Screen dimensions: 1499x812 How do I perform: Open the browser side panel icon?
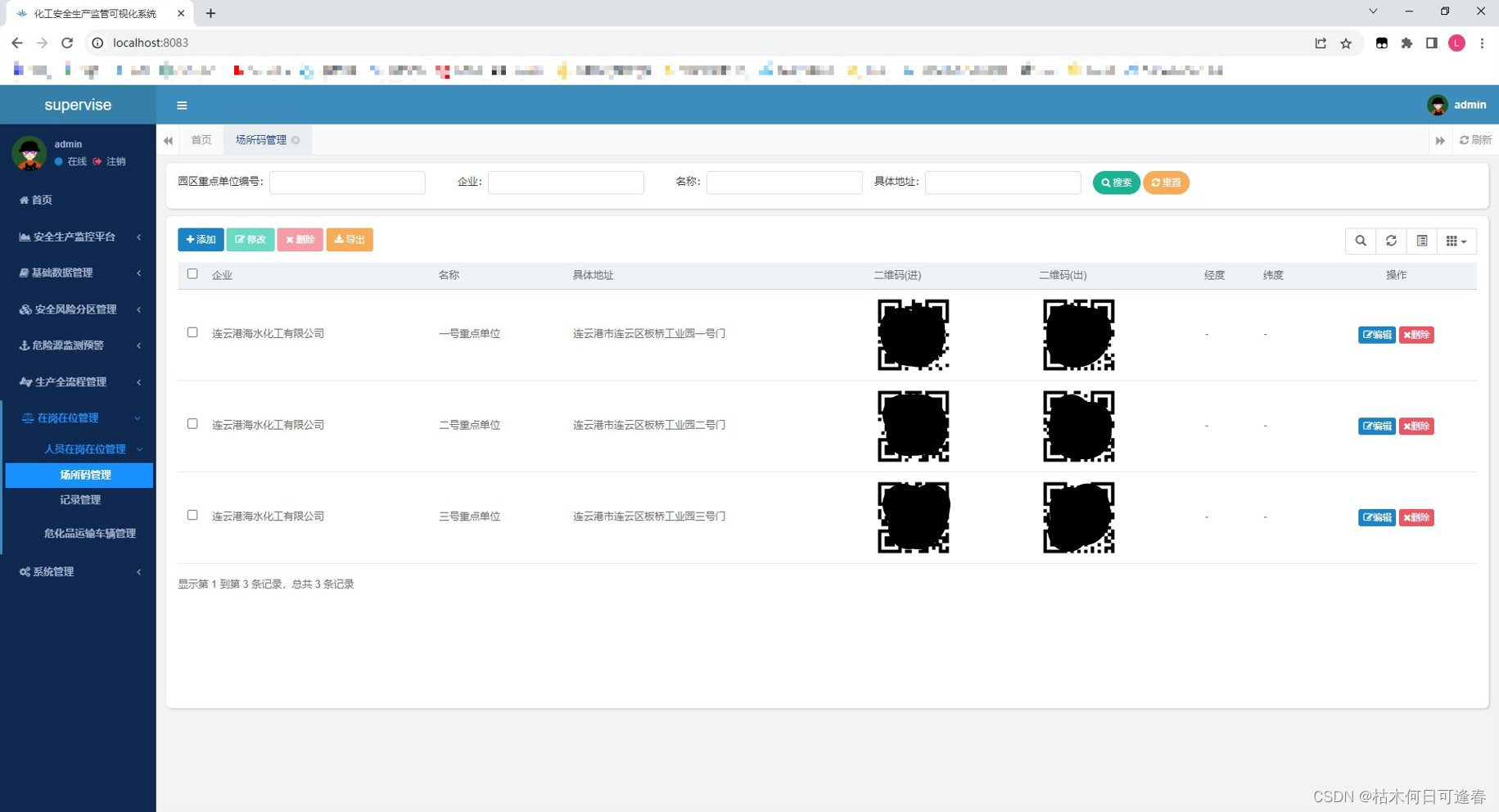pos(1432,43)
